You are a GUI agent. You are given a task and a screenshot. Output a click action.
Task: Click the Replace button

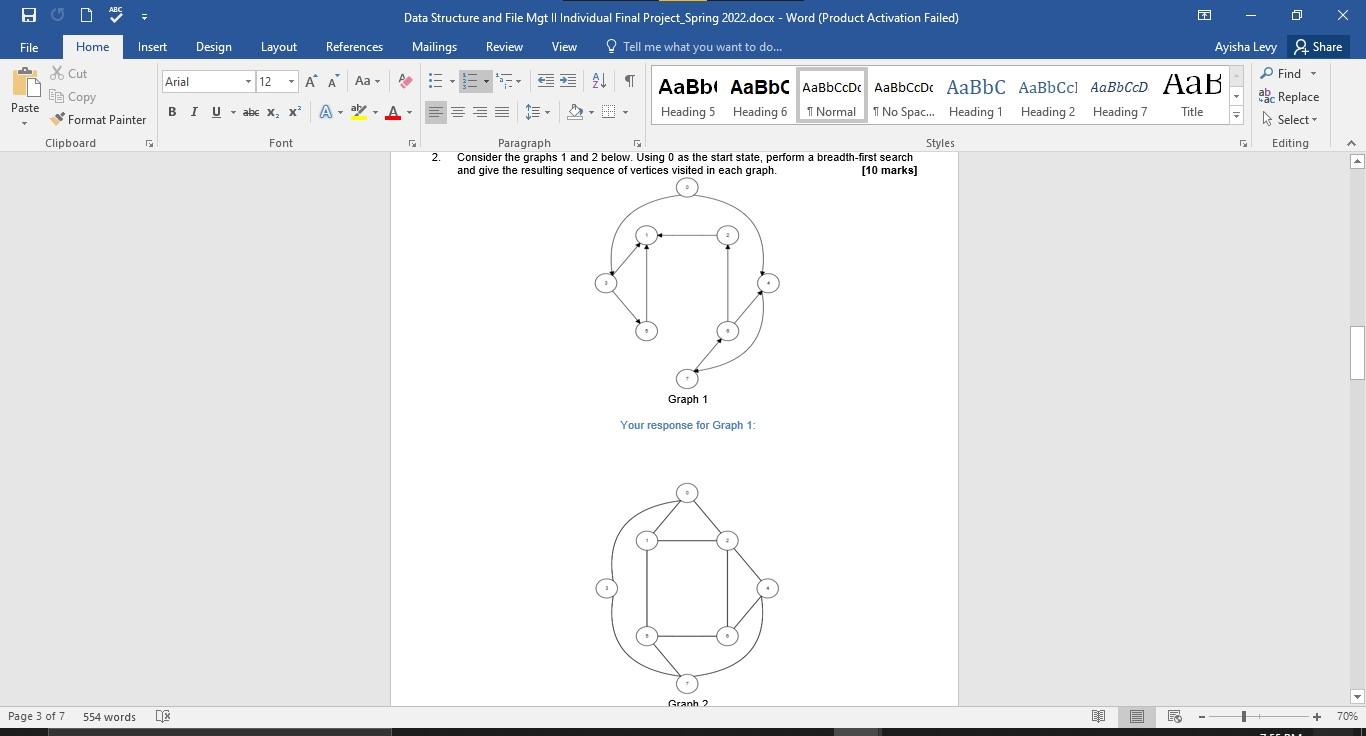pos(1289,96)
